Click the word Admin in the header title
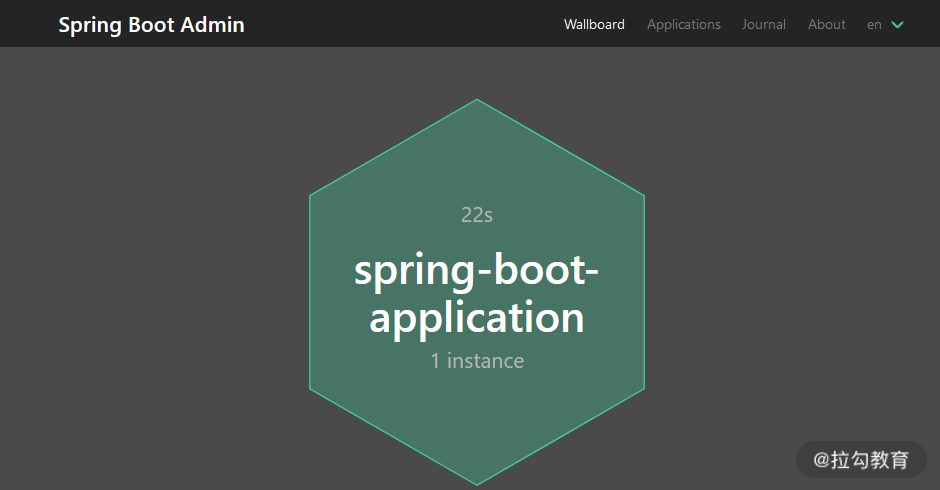 pos(212,25)
